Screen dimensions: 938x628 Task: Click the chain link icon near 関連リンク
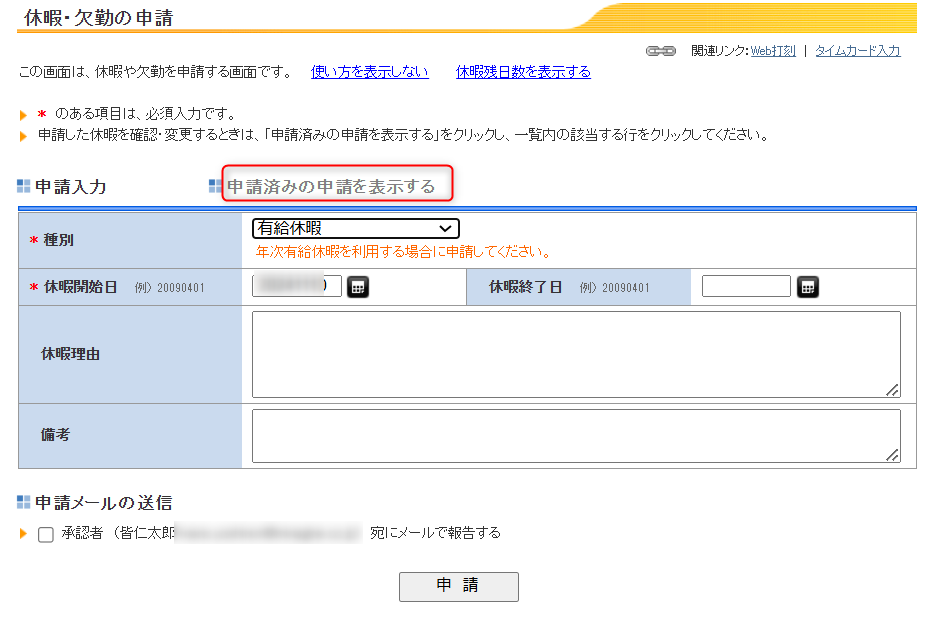point(660,51)
